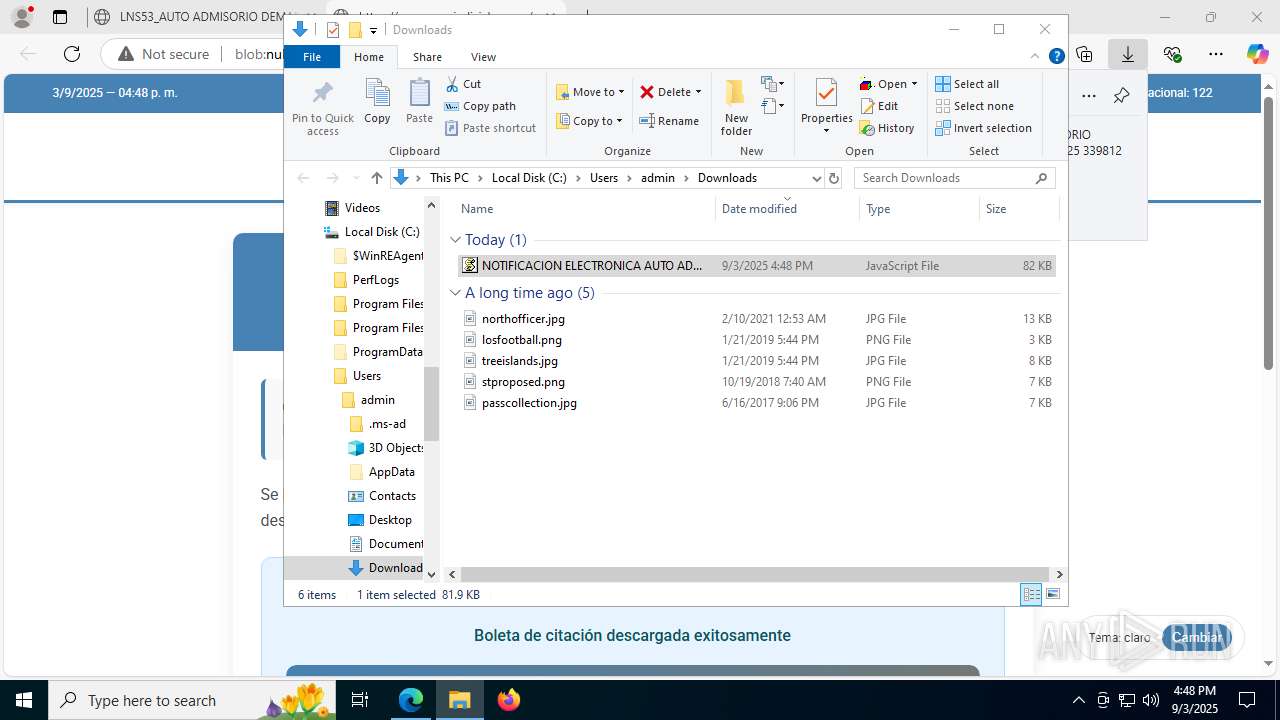Screen dimensions: 1280x720
Task: Open address bar history dropdown
Action: pyautogui.click(x=816, y=178)
